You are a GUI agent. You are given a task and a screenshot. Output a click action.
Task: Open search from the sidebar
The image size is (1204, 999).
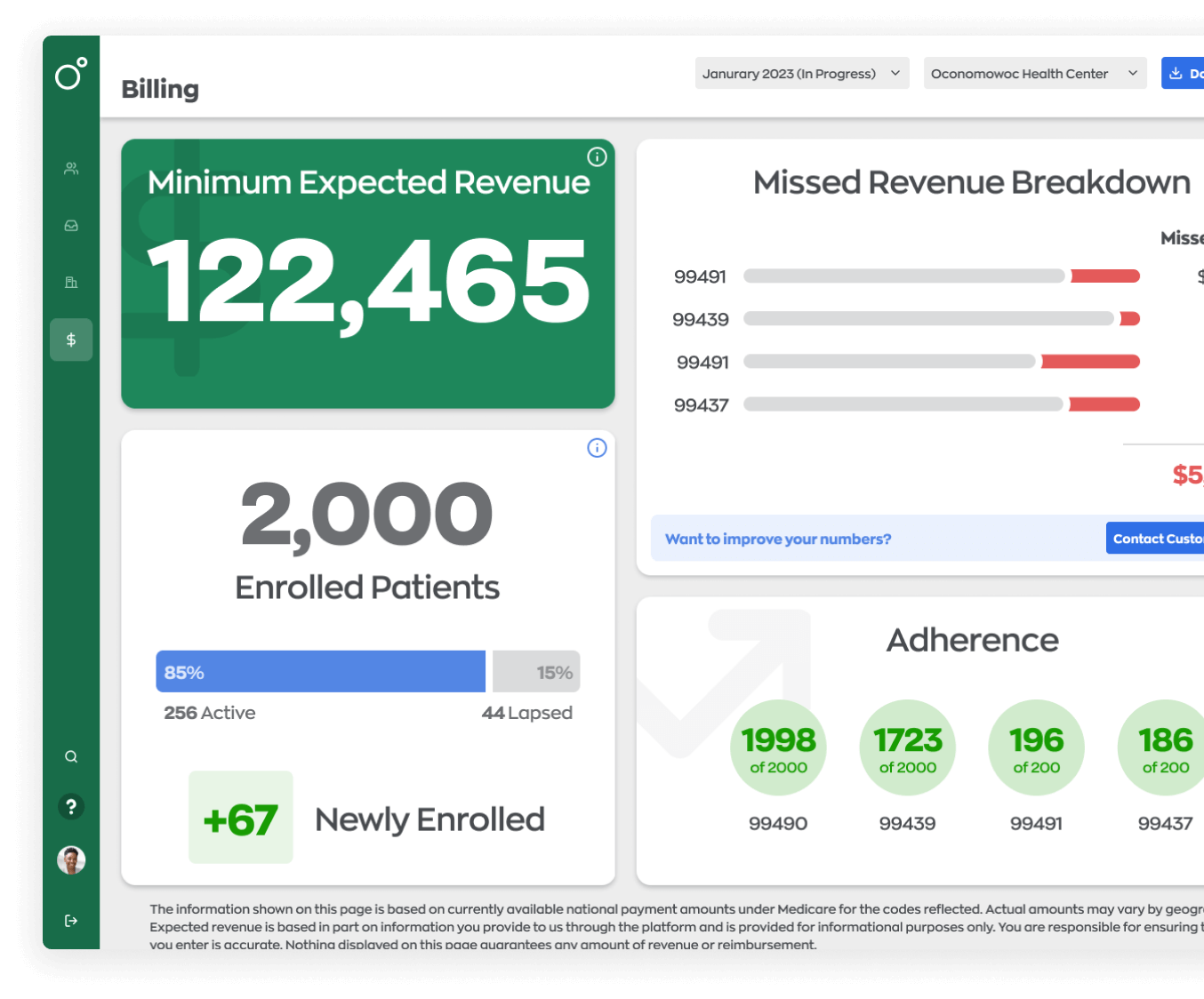[71, 756]
